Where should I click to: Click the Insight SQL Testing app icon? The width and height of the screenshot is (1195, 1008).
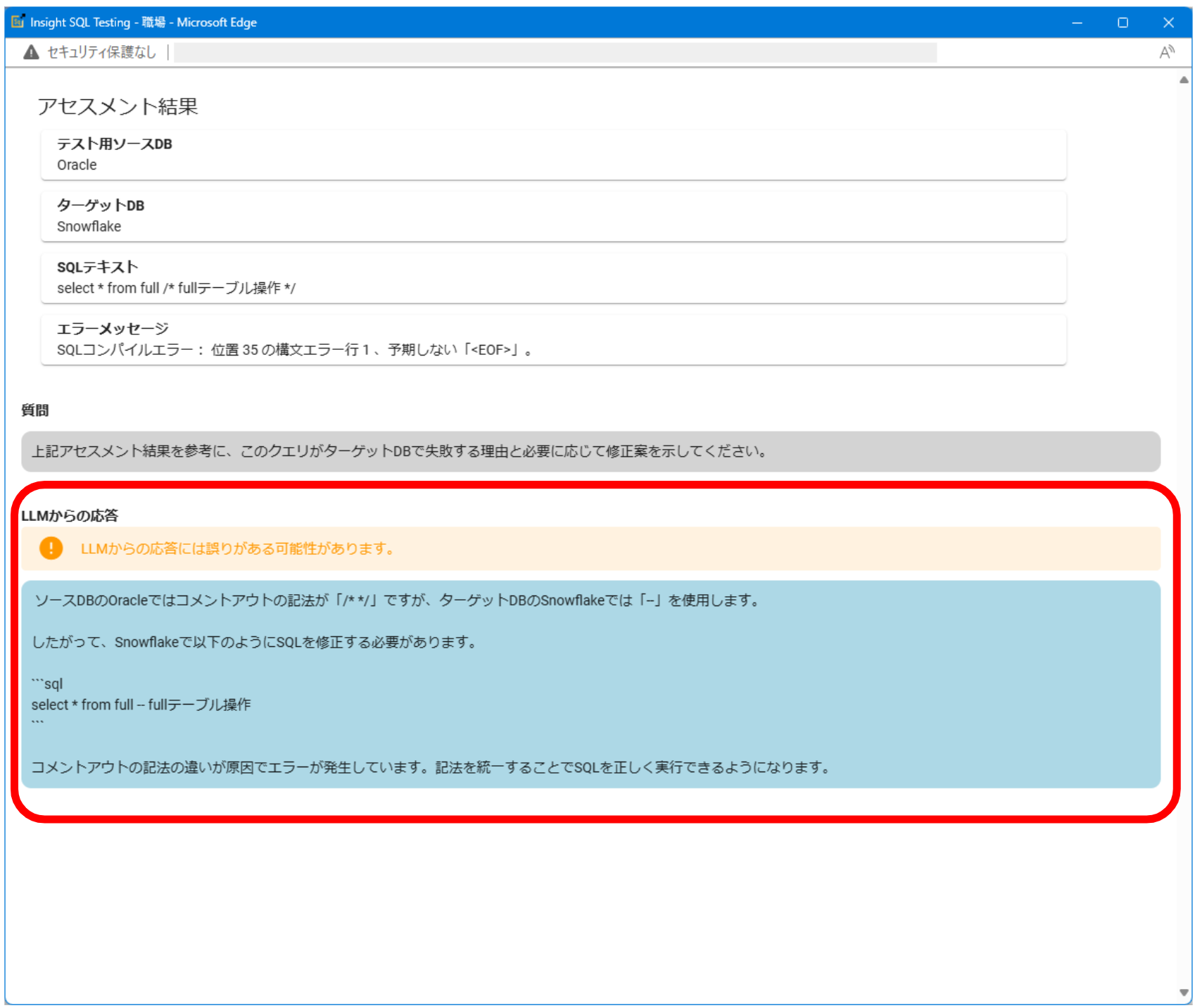point(18,22)
